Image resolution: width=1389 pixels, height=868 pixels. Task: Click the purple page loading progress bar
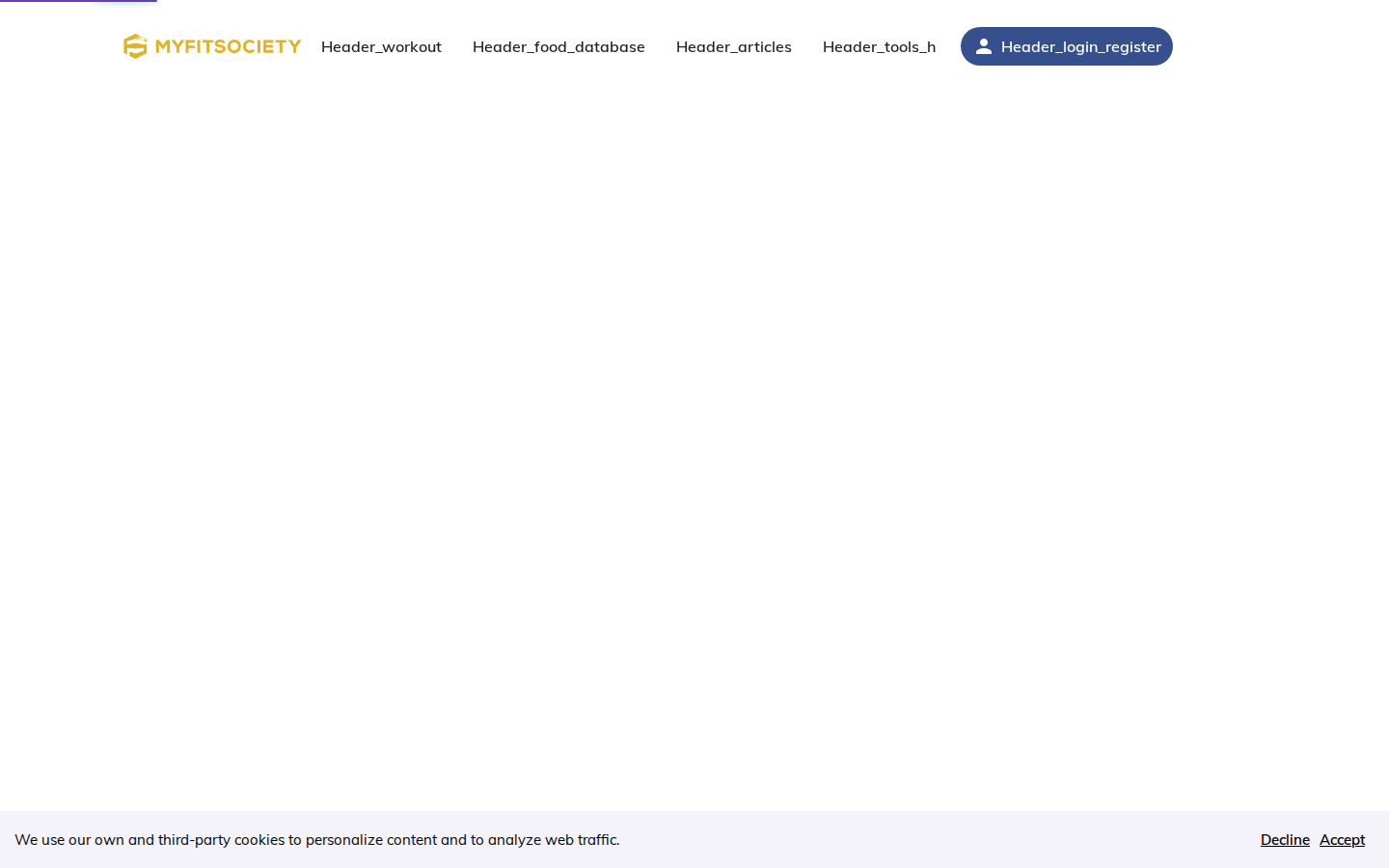78,1
